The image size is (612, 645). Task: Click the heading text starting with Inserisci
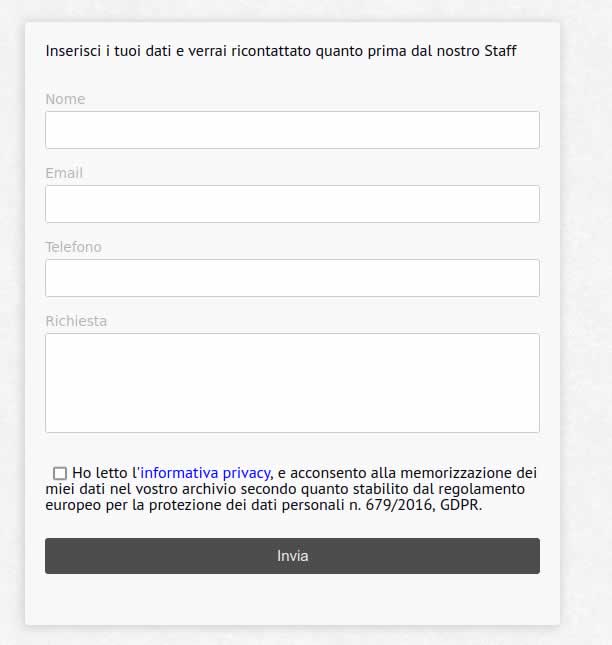[281, 51]
